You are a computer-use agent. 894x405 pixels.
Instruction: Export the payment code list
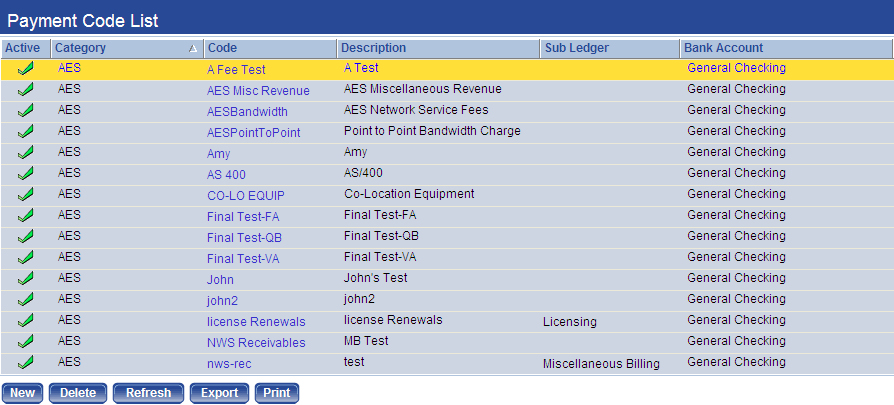click(219, 393)
